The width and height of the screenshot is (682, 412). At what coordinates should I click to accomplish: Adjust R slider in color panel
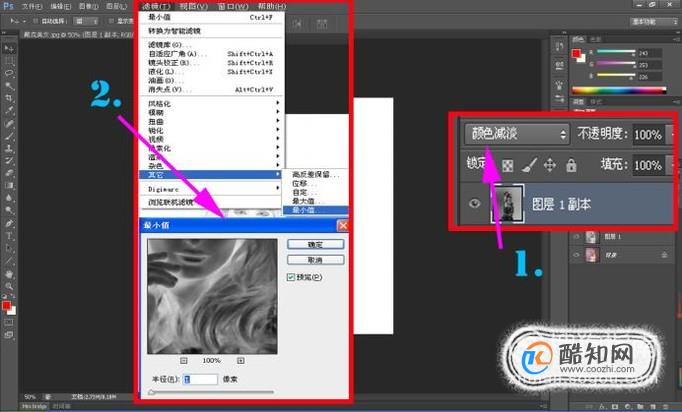(x=616, y=51)
